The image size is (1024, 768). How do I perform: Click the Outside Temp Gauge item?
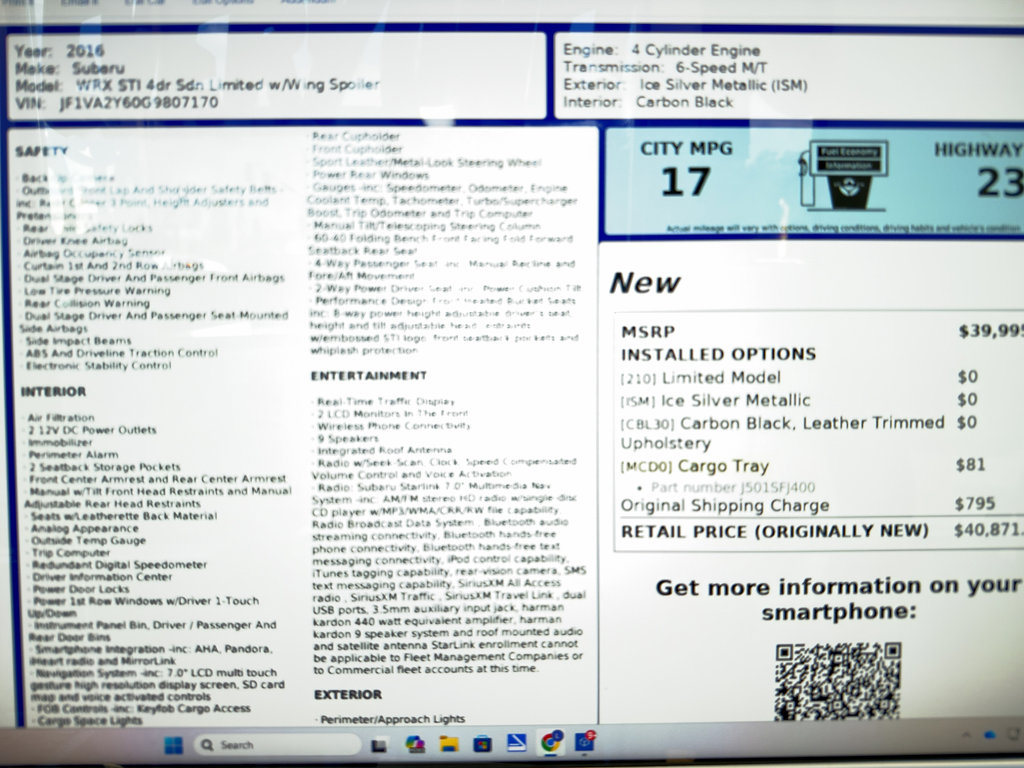click(89, 540)
